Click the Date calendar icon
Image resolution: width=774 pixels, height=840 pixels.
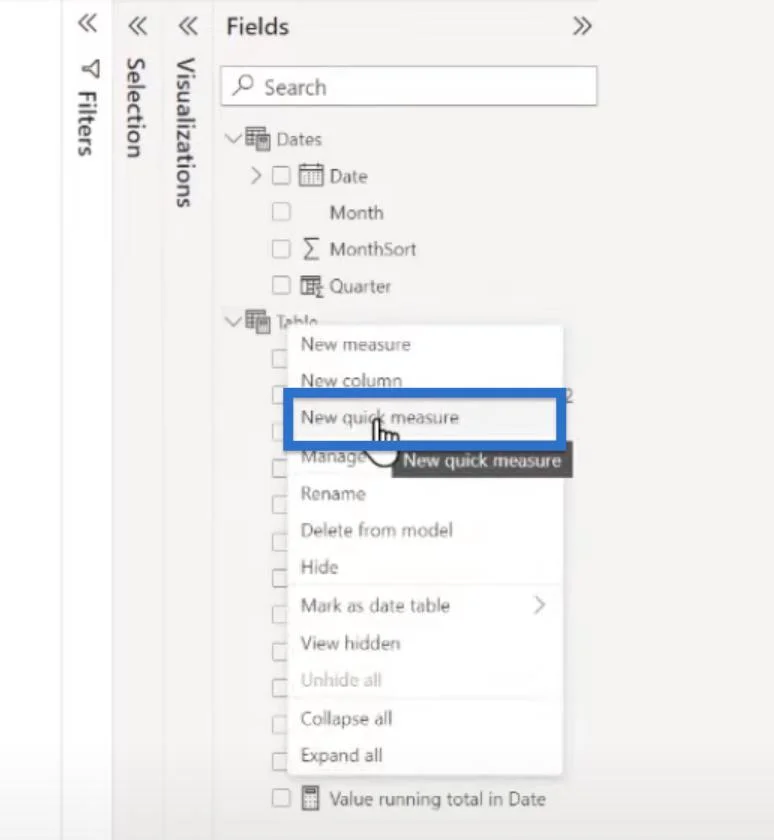(x=311, y=175)
